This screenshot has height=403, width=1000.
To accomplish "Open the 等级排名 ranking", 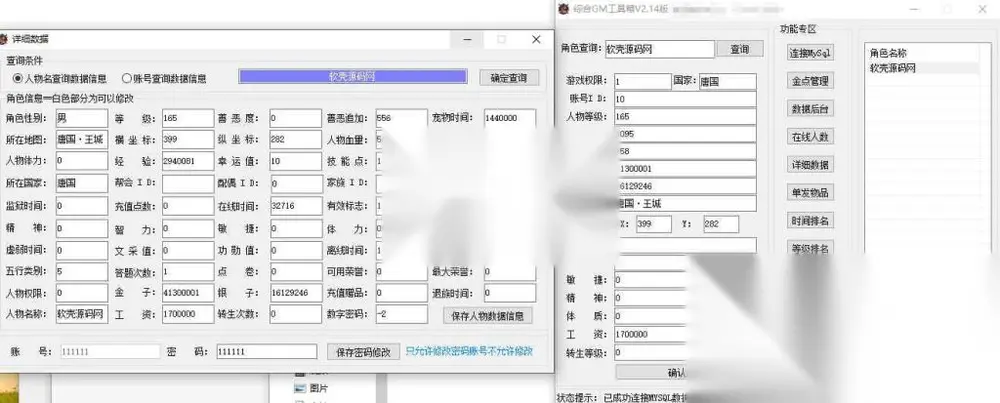I will pyautogui.click(x=810, y=247).
